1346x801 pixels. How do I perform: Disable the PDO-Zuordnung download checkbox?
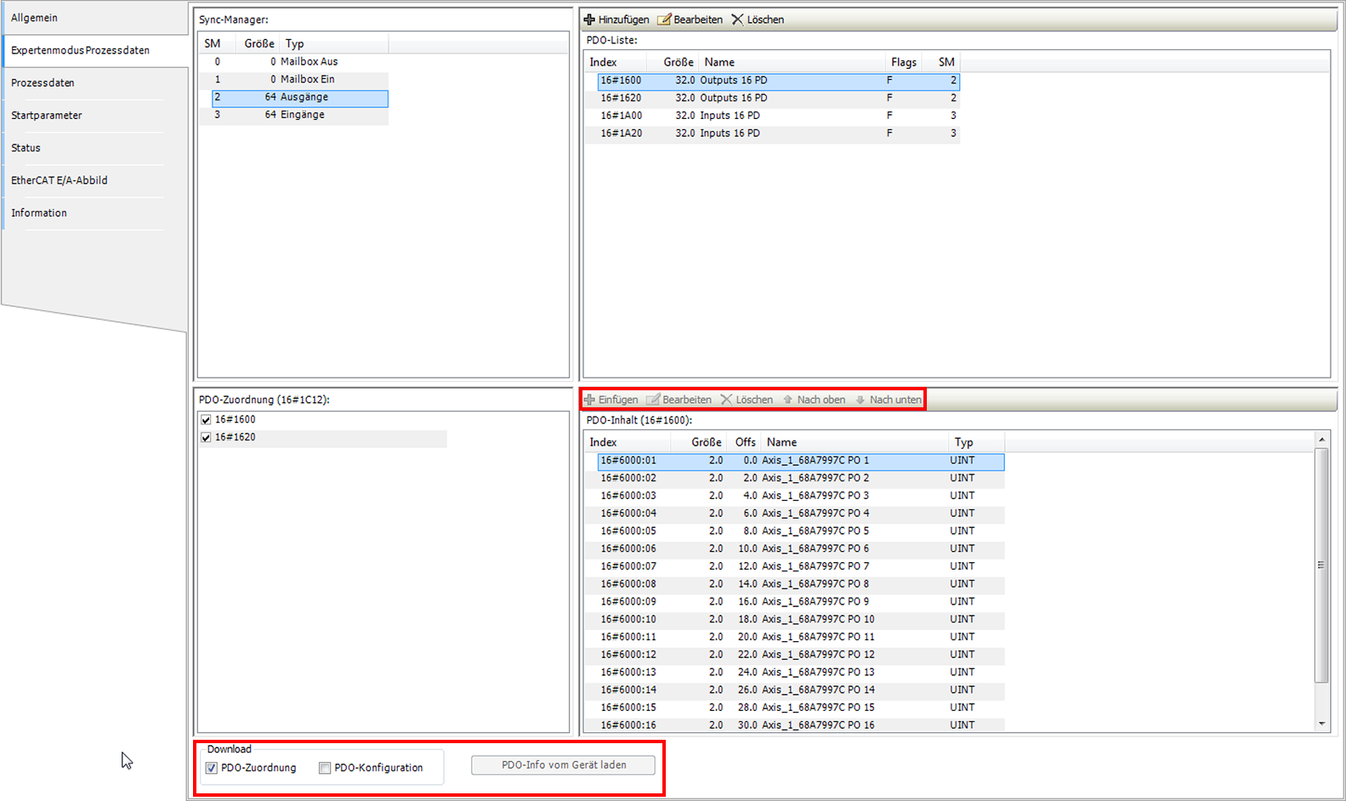click(211, 768)
